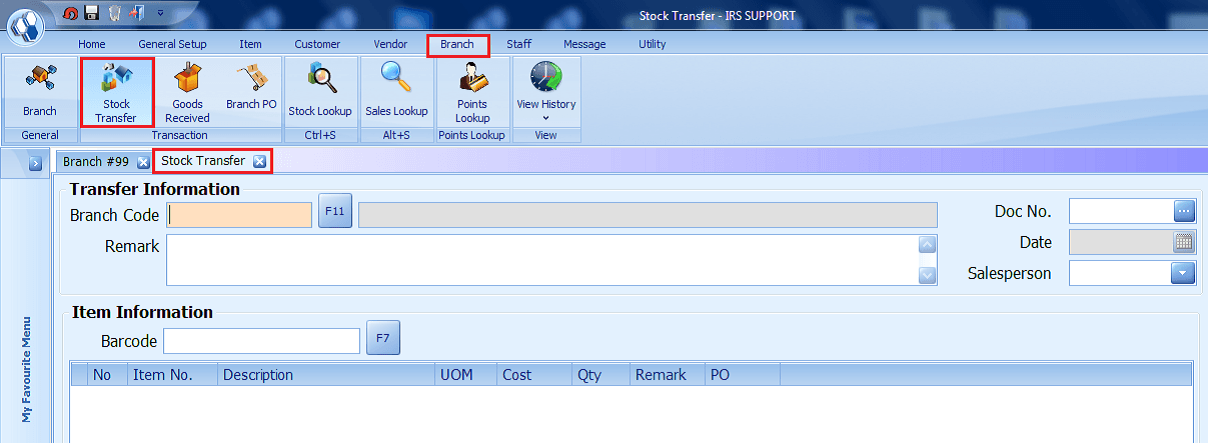Click into the Branch Code input field
1208x443 pixels.
[x=239, y=215]
